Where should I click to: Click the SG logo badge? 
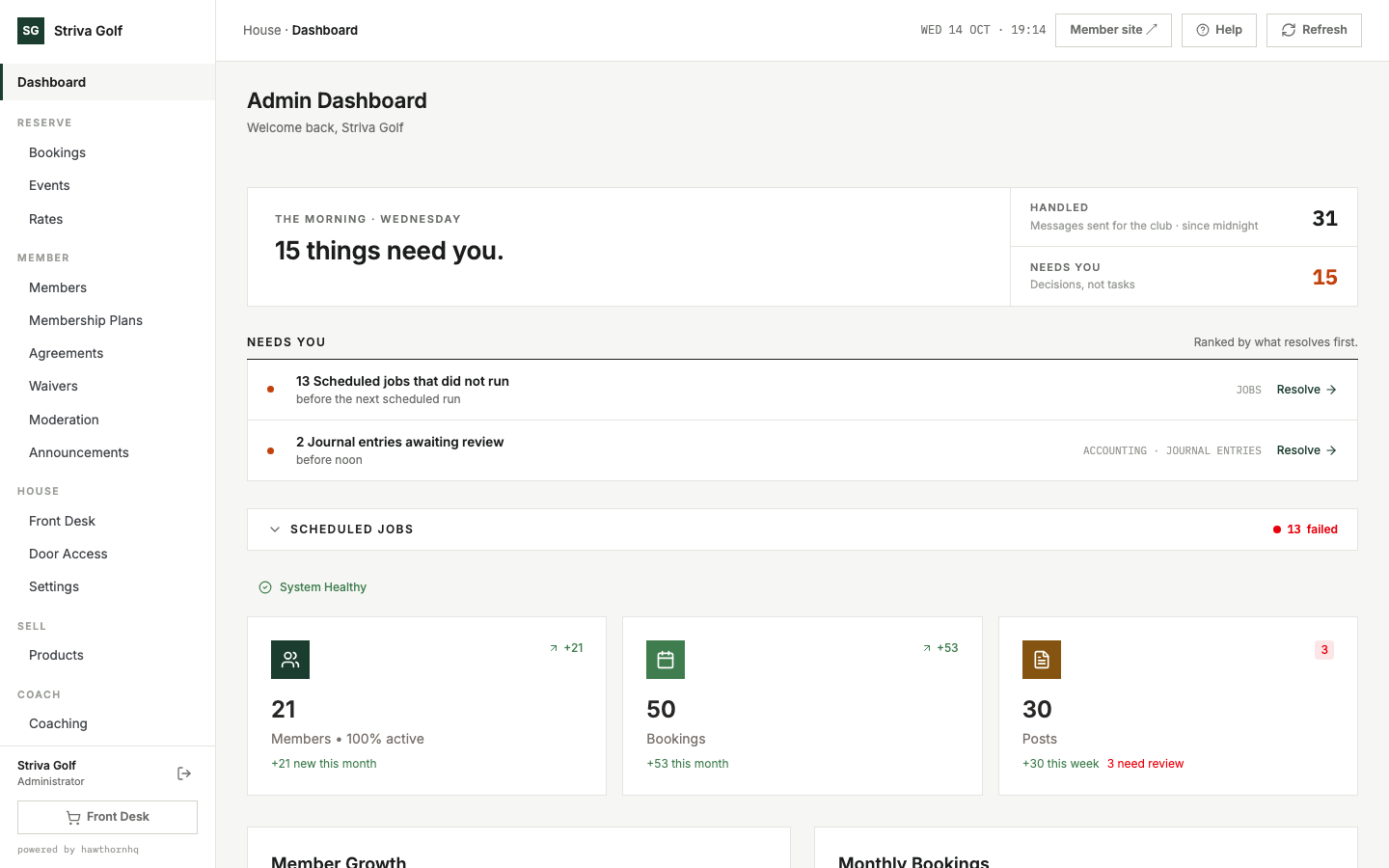coord(31,31)
